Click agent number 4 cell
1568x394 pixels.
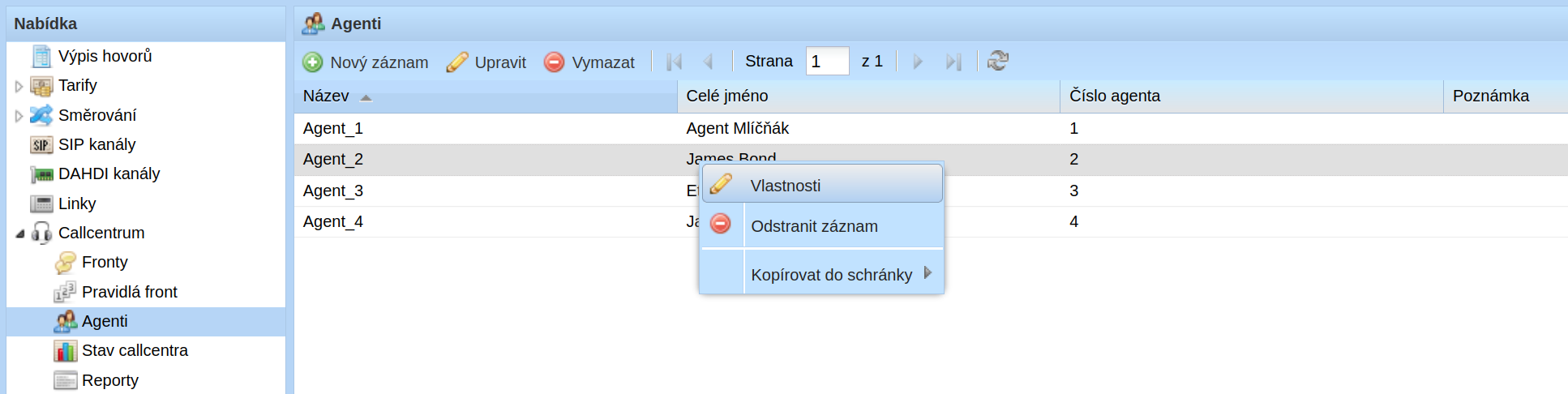[x=1252, y=221]
